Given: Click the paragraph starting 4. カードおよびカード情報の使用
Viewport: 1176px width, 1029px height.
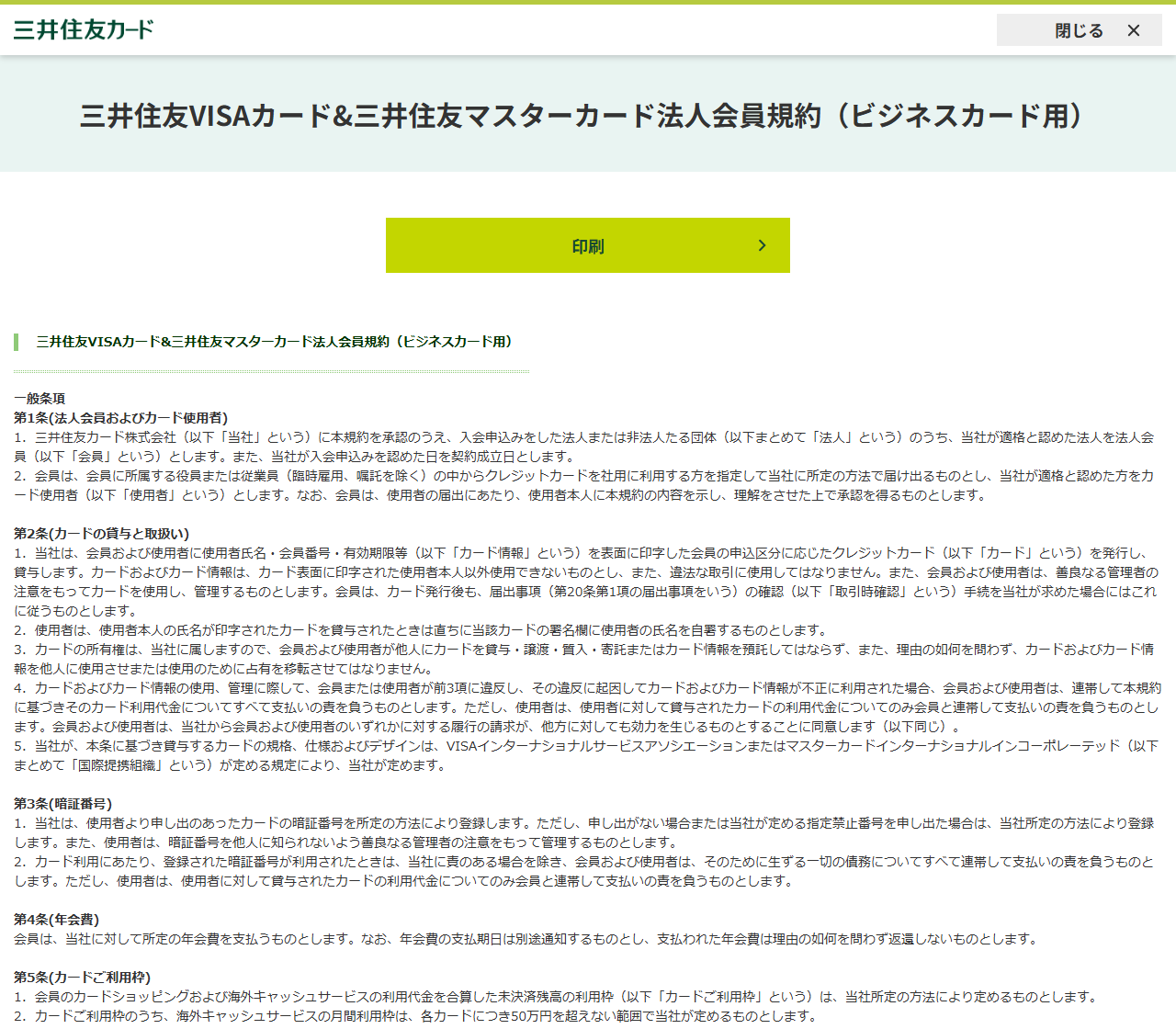Looking at the screenshot, I should tap(588, 707).
